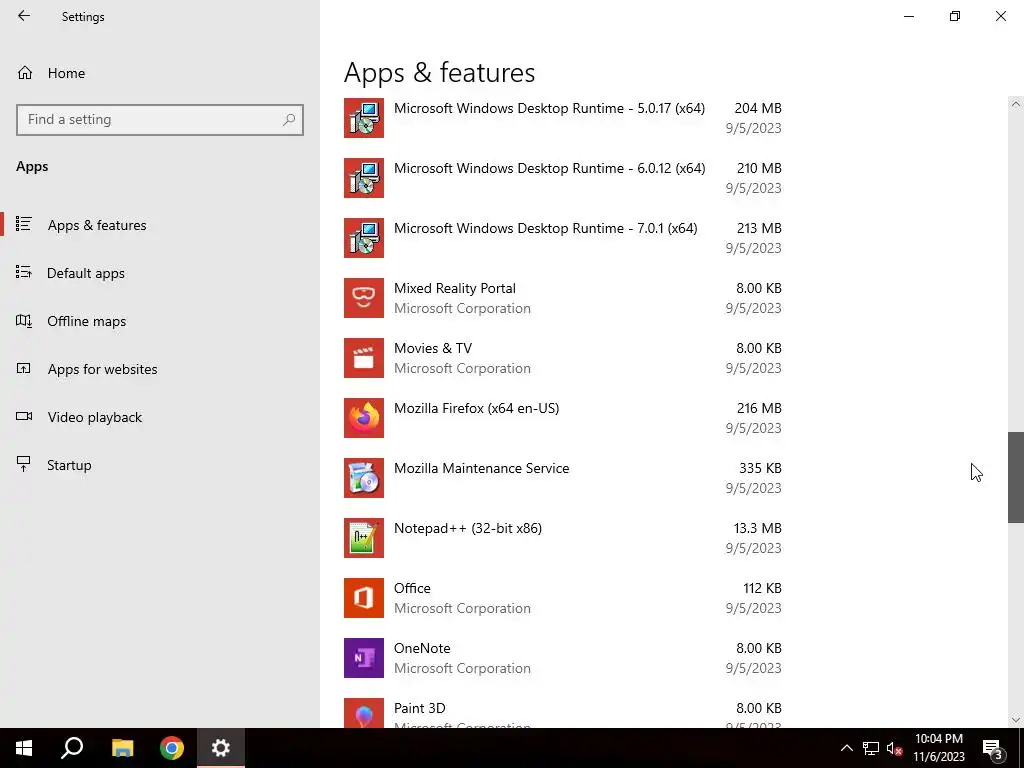Click the Home house icon
Viewport: 1024px width, 768px height.
click(25, 72)
